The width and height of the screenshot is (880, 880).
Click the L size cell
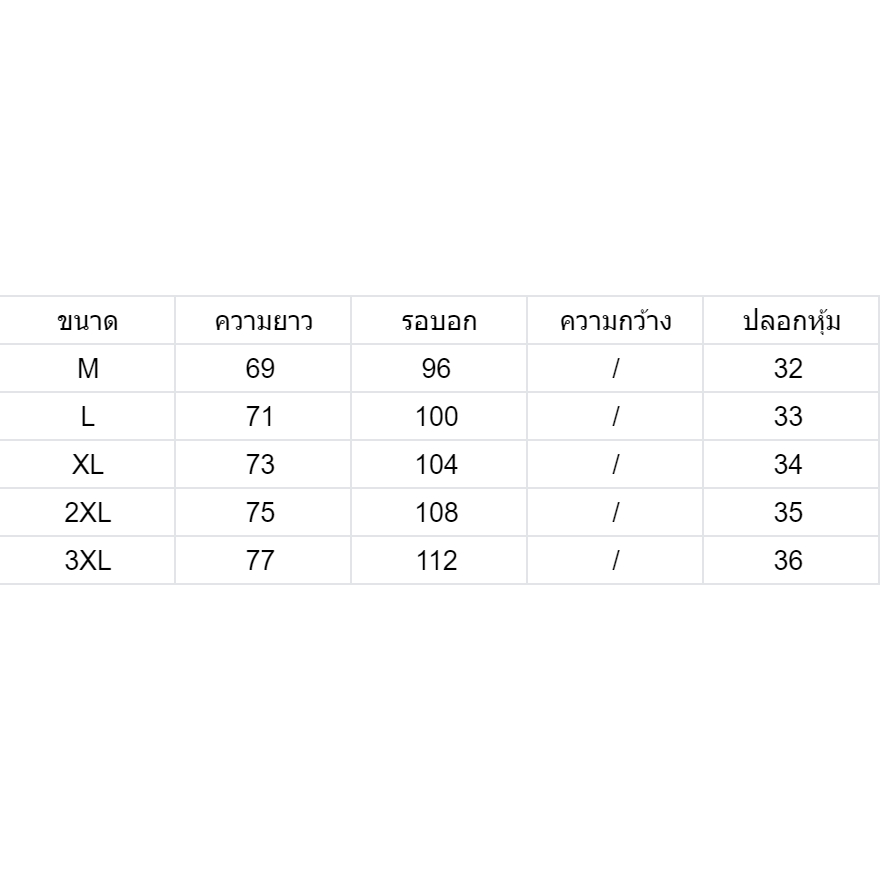[x=88, y=416]
